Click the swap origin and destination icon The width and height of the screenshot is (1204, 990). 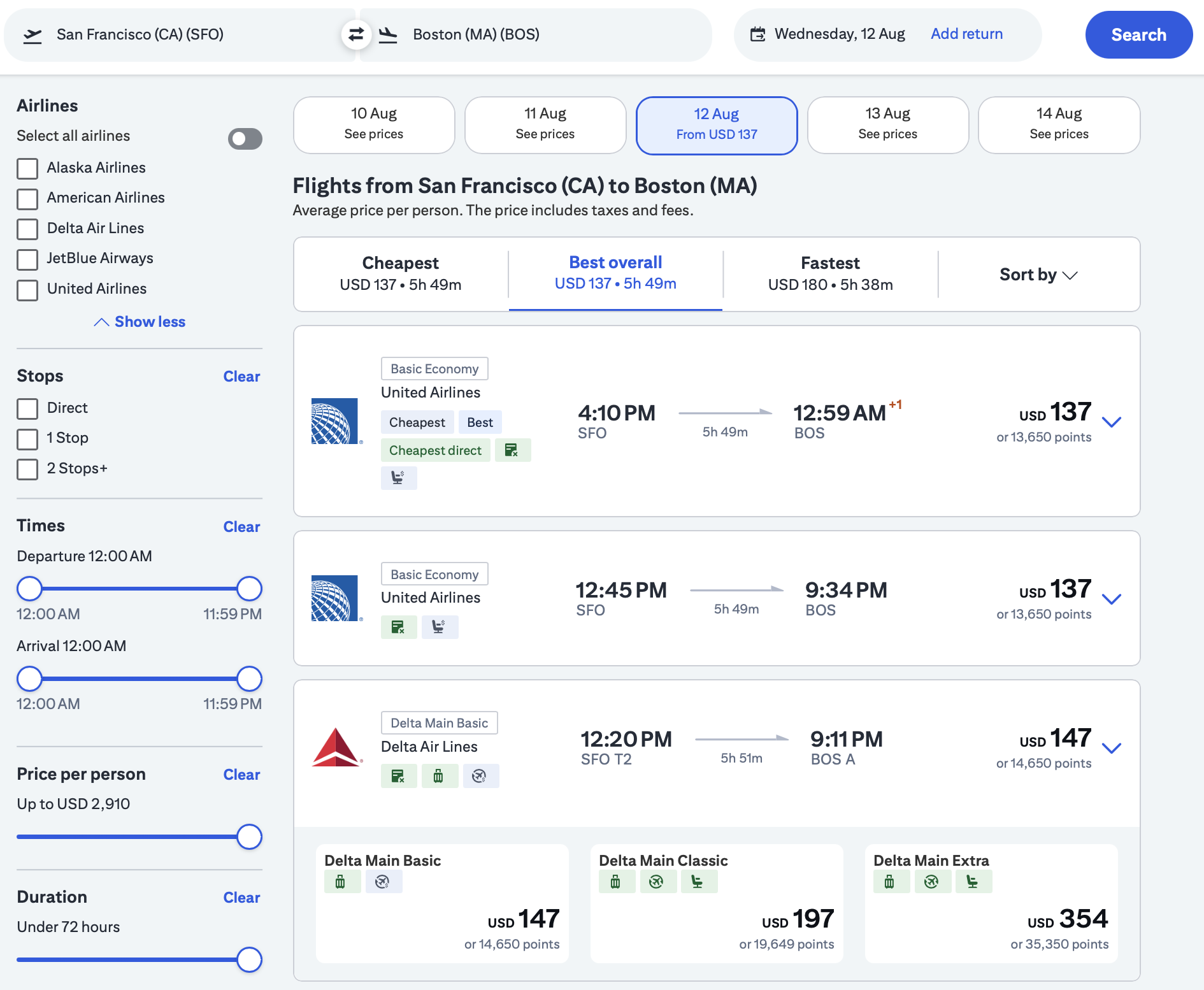tap(357, 34)
